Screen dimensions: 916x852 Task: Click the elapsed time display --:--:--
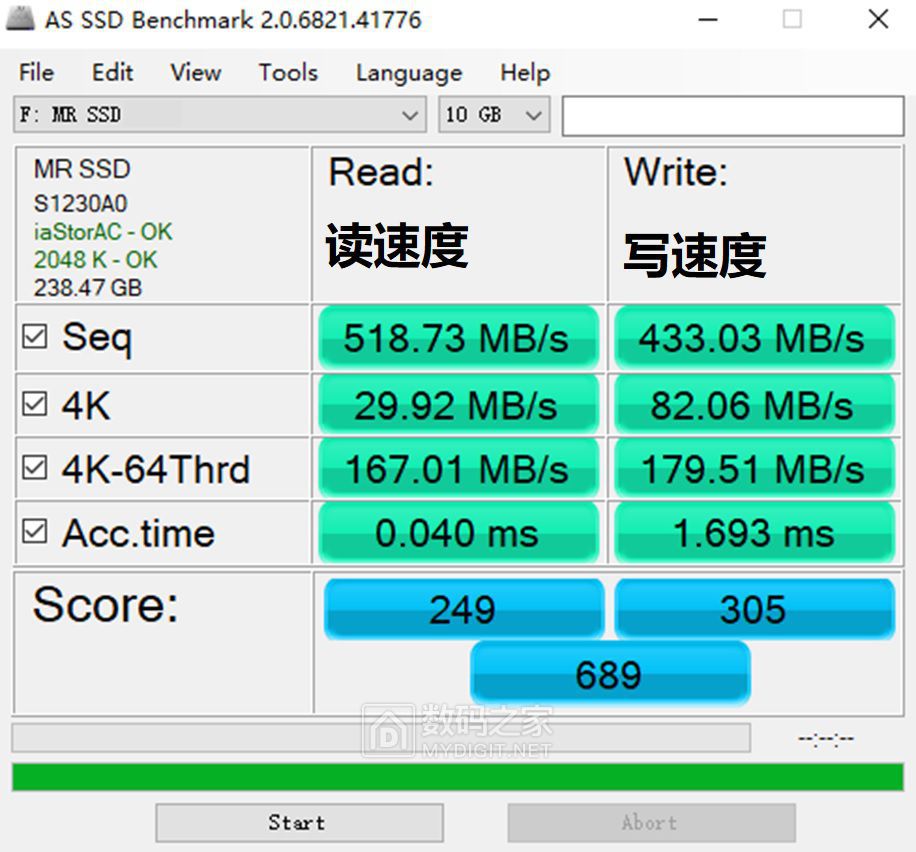pyautogui.click(x=826, y=739)
